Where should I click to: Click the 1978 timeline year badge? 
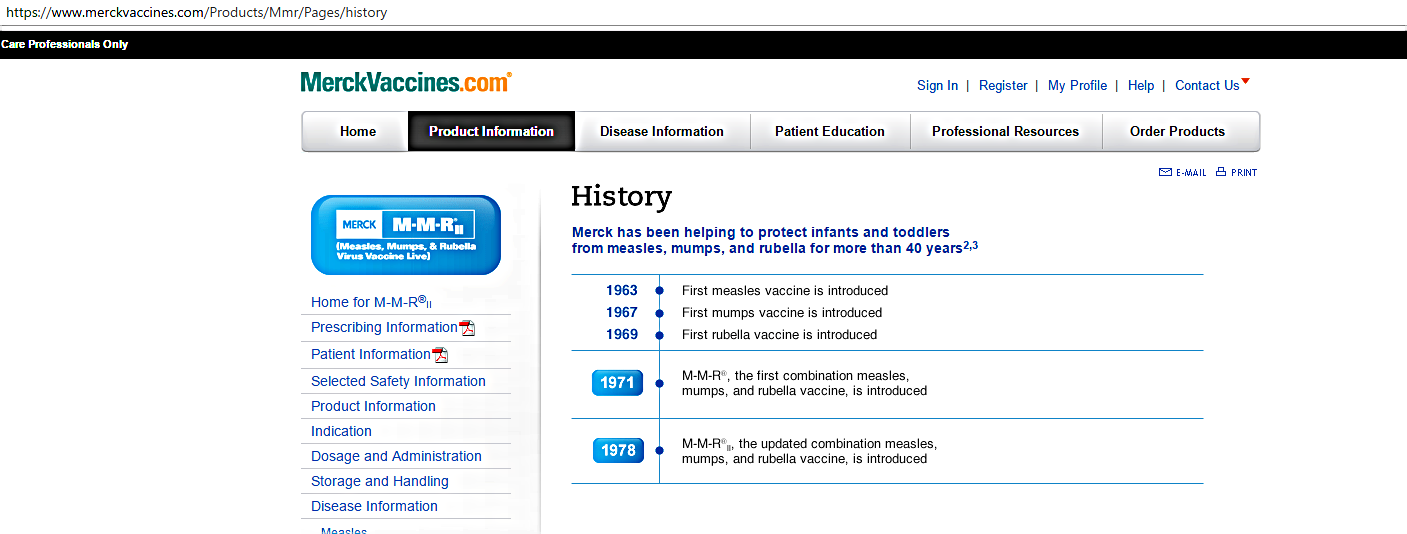(x=618, y=451)
